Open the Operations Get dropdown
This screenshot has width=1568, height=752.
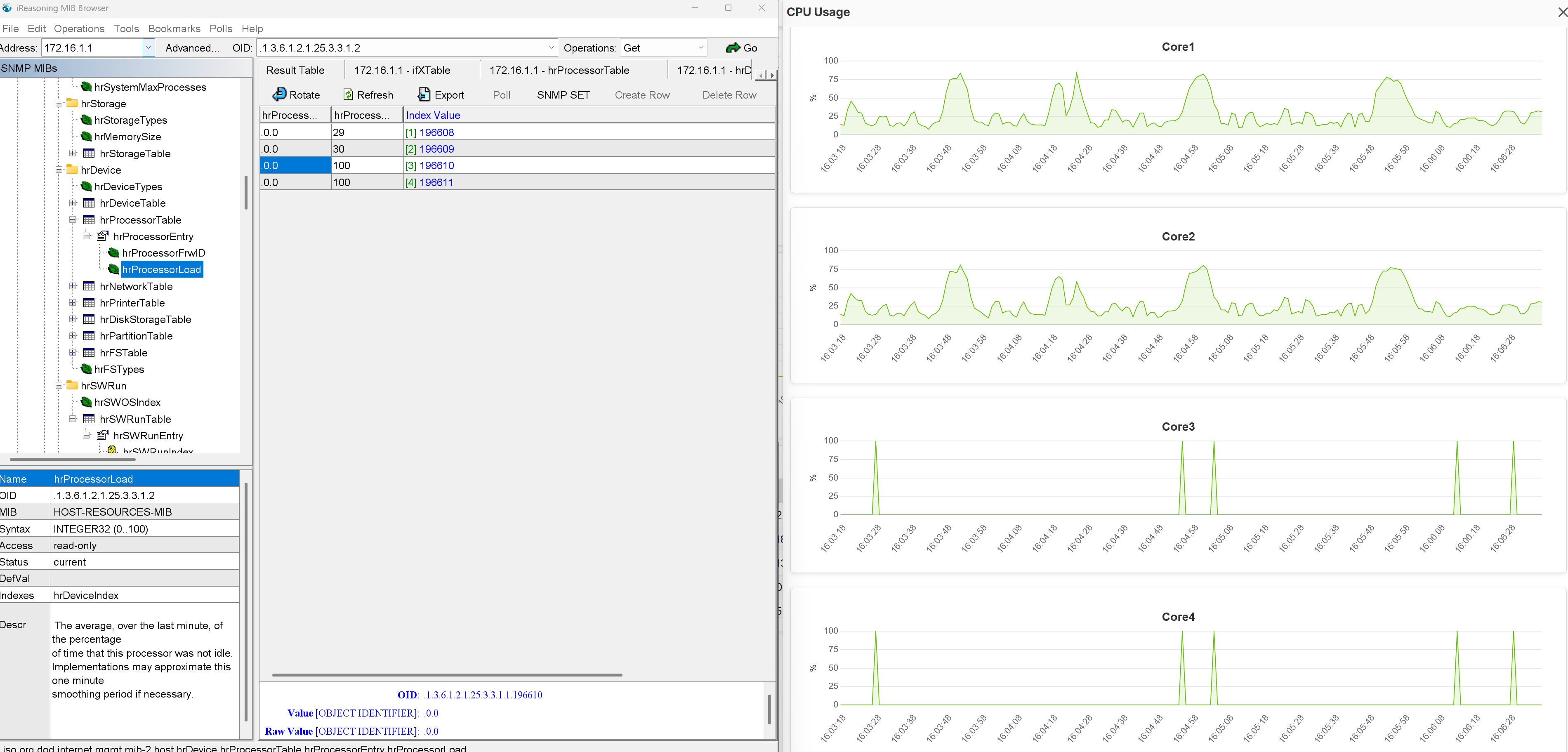pos(700,47)
